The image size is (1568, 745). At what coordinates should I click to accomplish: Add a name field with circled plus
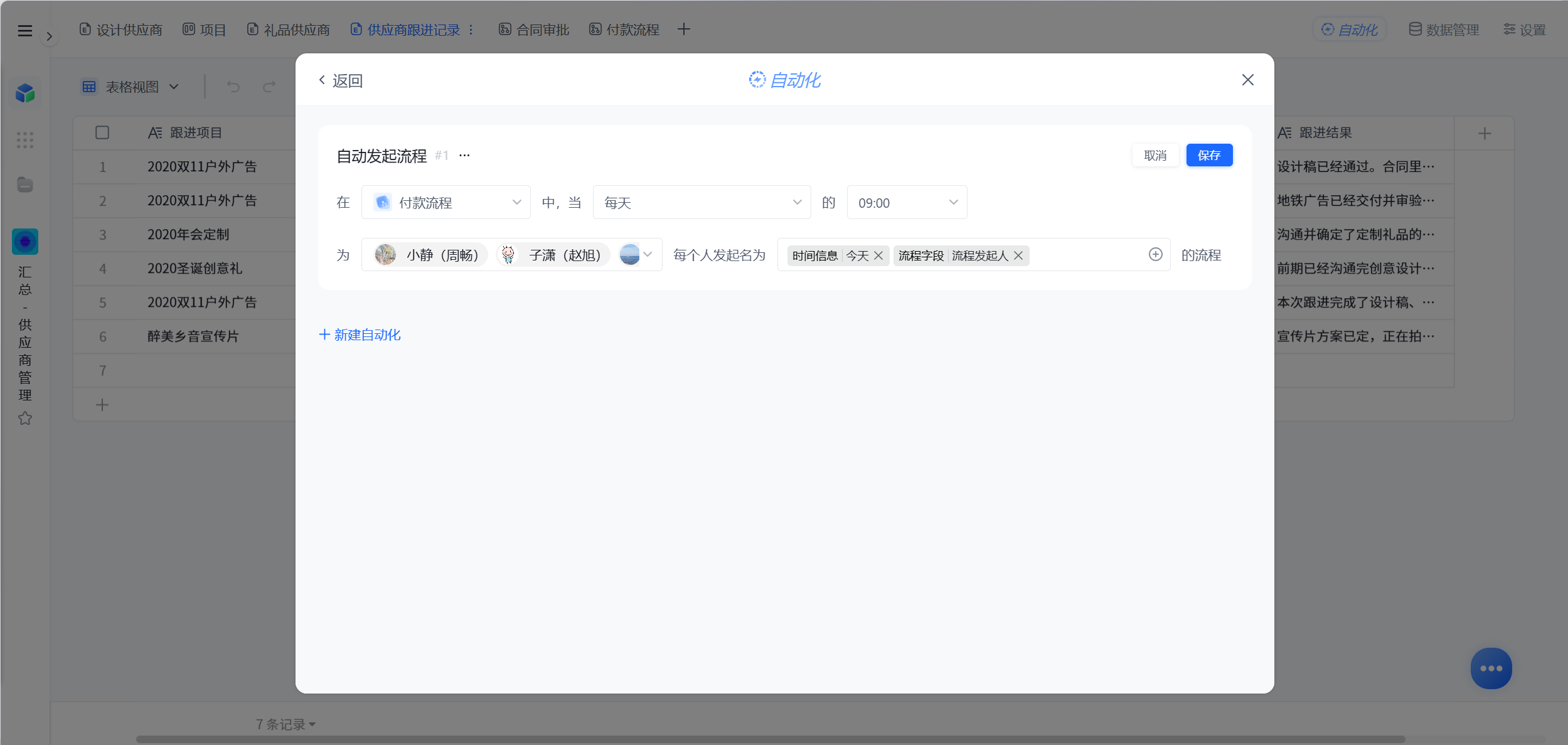[x=1156, y=254]
